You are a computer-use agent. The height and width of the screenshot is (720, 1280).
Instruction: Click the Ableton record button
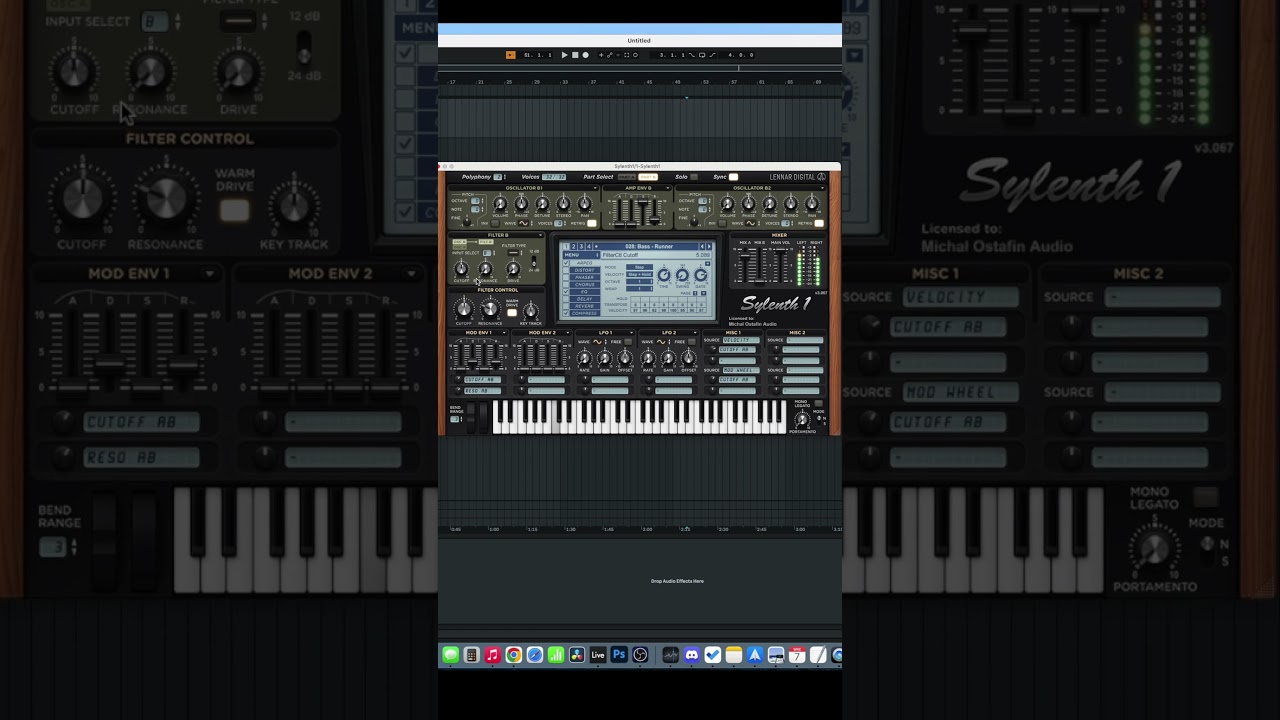(585, 55)
